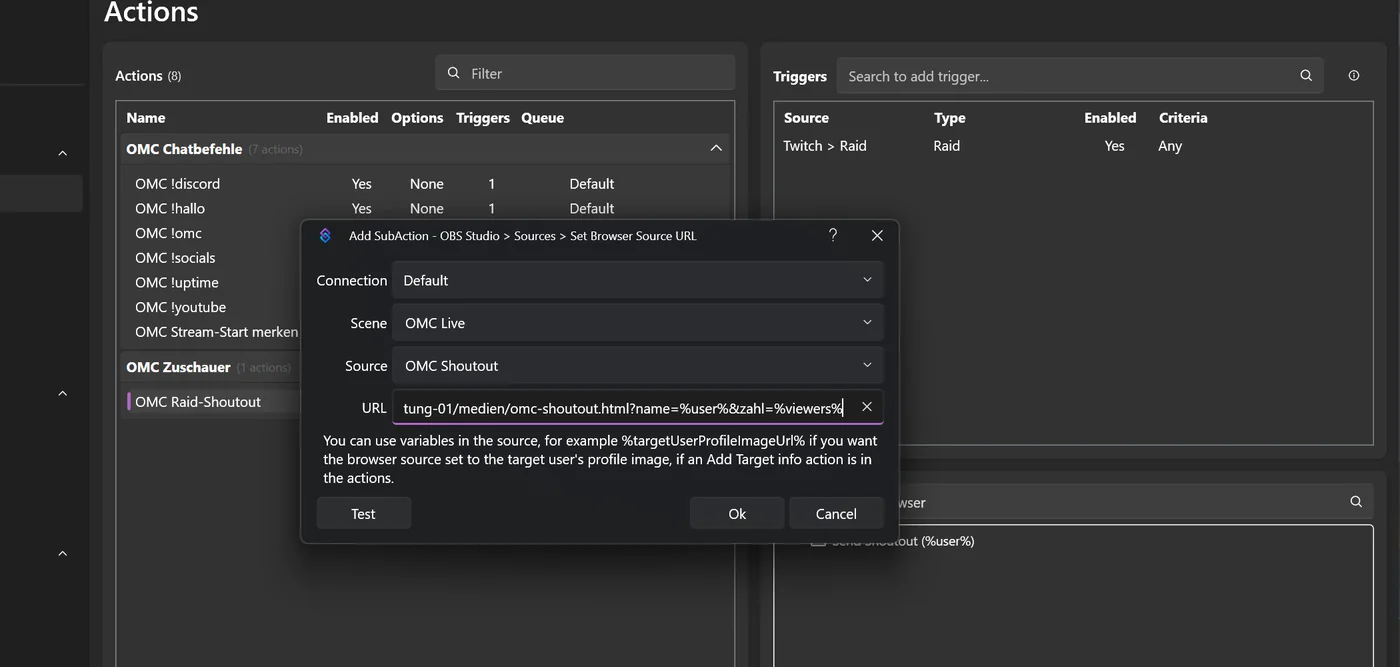Focus the Search to add trigger field
This screenshot has height=667, width=1400.
pyautogui.click(x=1080, y=76)
